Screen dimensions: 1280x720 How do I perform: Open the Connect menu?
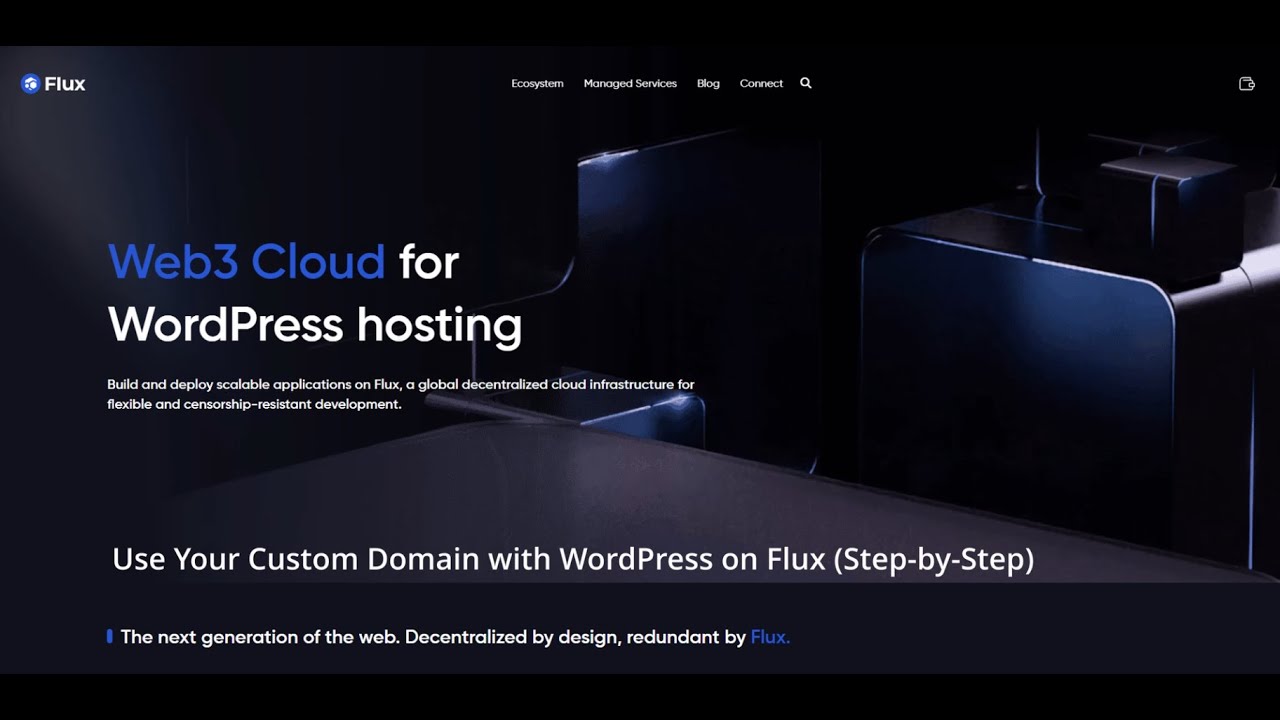tap(761, 84)
